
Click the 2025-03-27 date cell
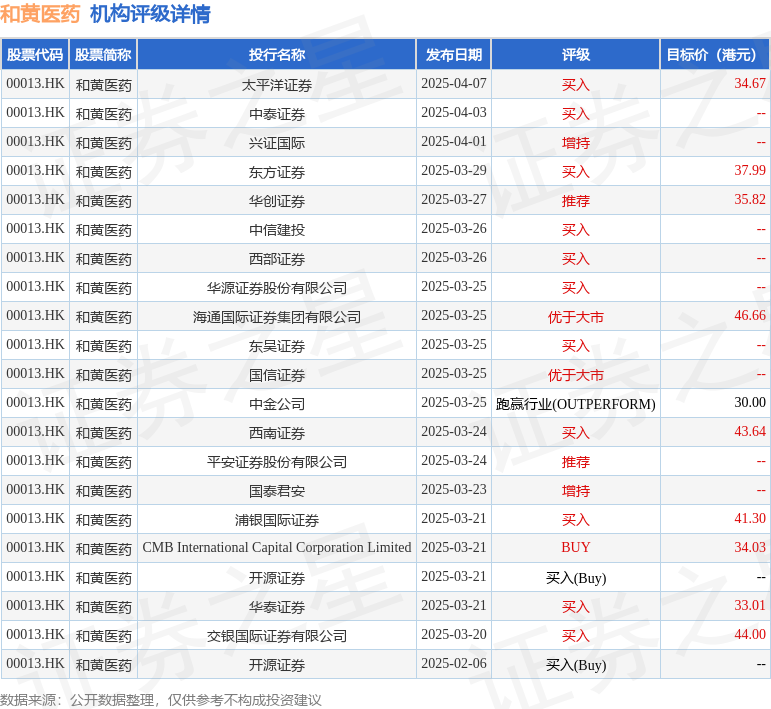coord(454,200)
